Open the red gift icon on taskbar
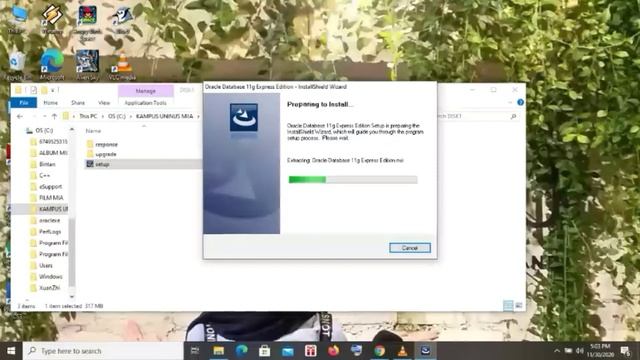Viewport: 640px width, 360px height. pos(311,351)
